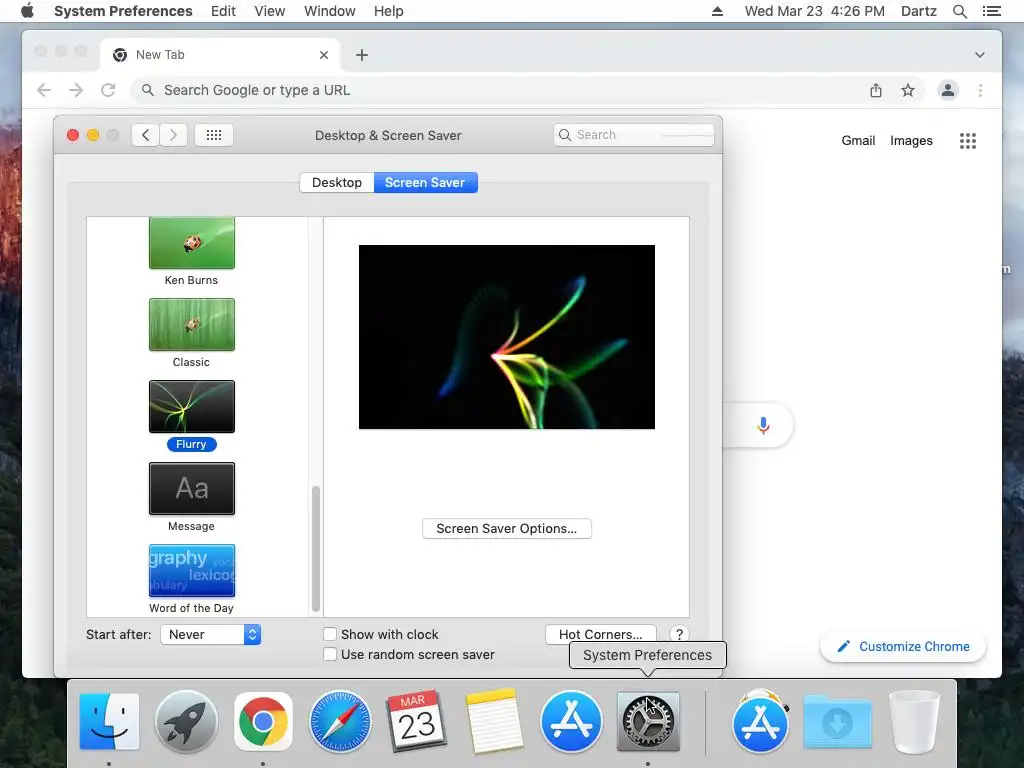
Task: Click Screen Saver Options button
Action: (x=507, y=528)
